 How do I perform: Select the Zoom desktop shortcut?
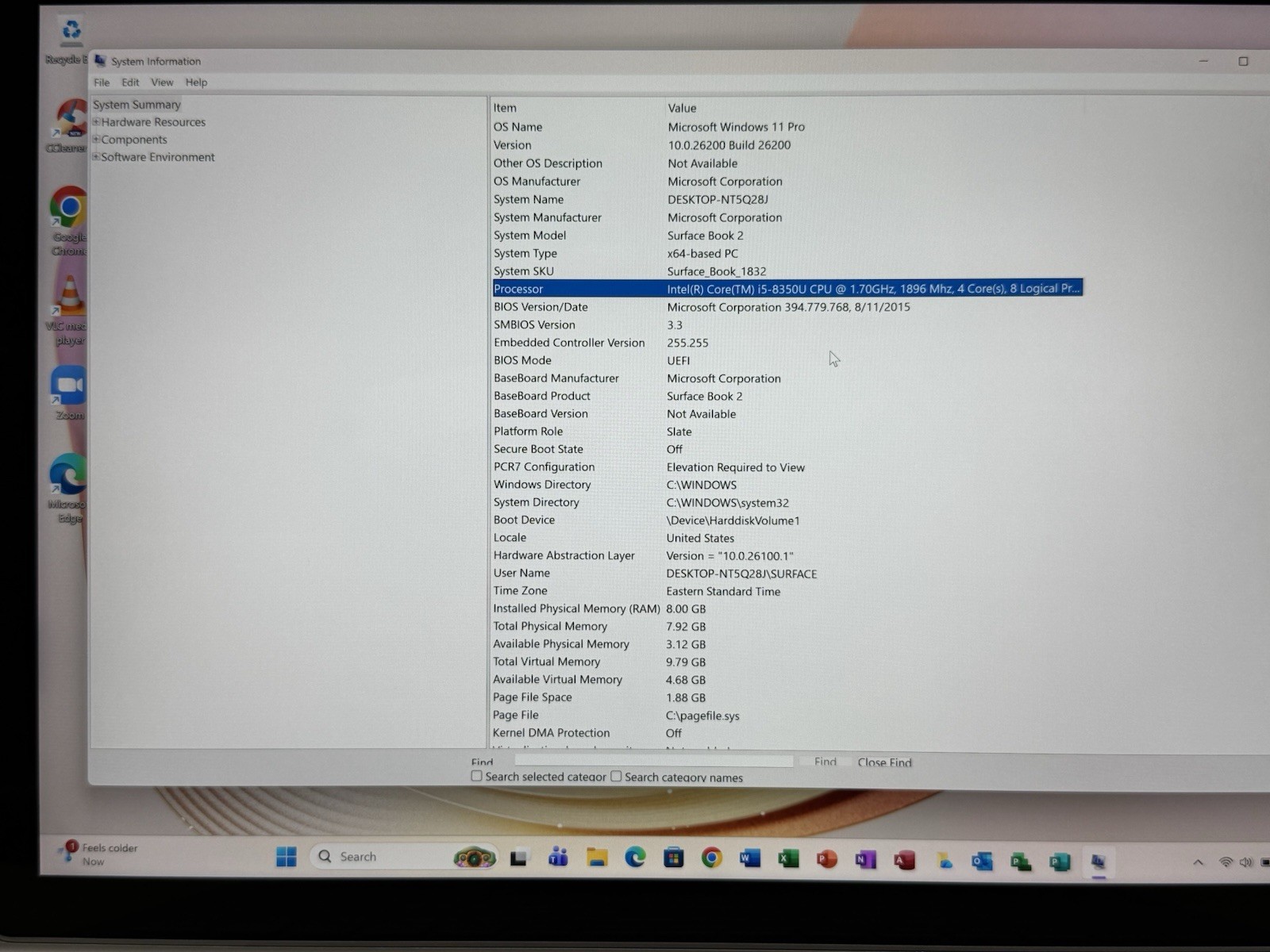coord(70,393)
